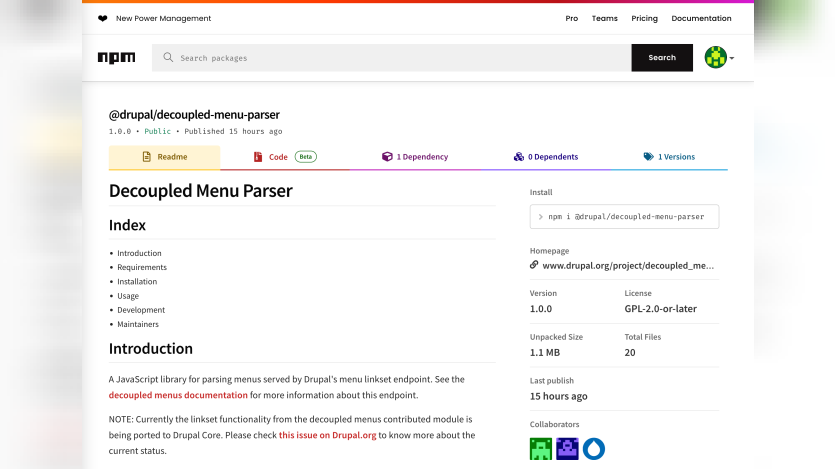Jump to Usage in index
Screen dimensions: 835x469
pyautogui.click(x=128, y=296)
